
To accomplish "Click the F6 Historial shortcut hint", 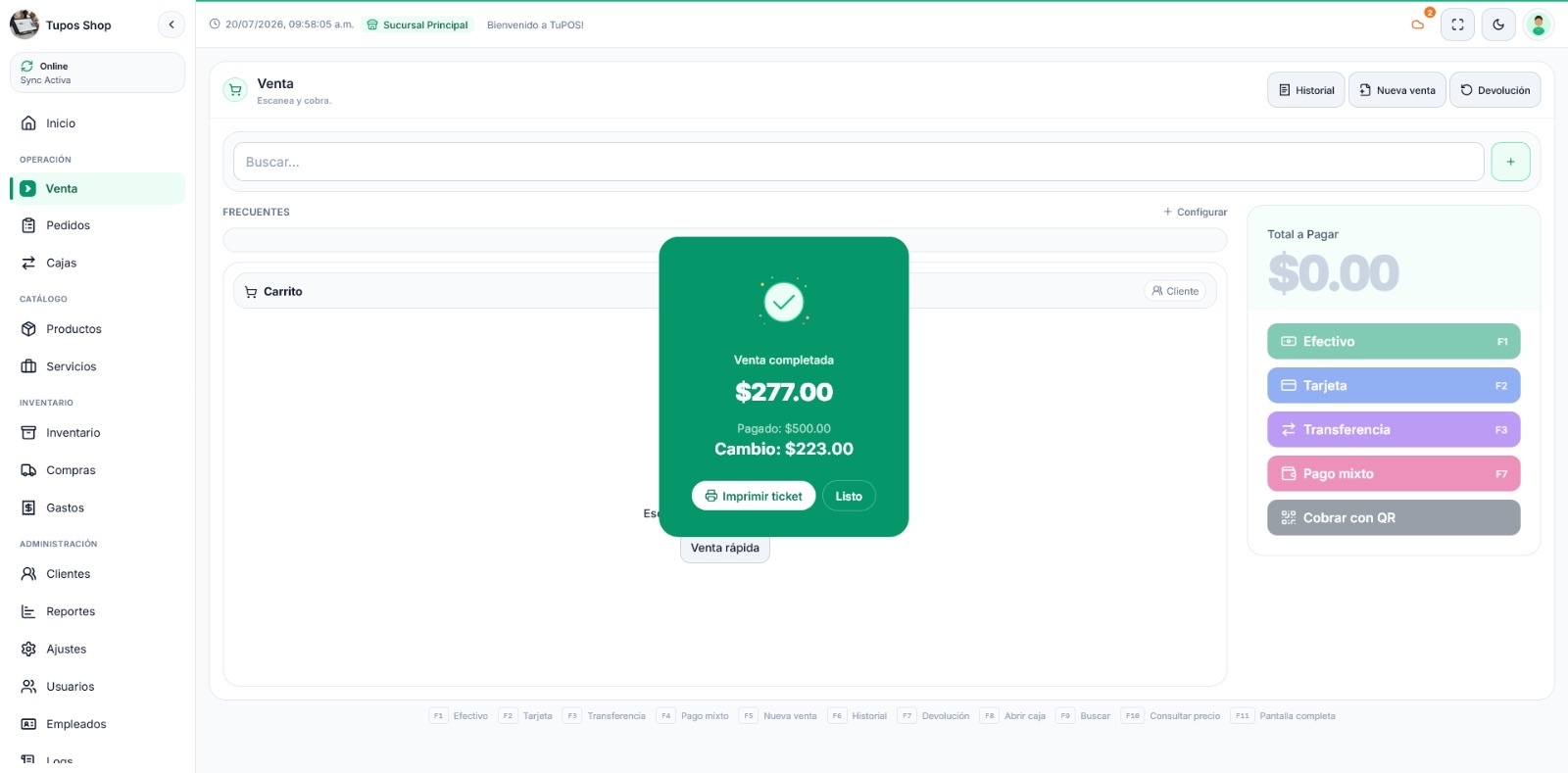I will click(857, 716).
